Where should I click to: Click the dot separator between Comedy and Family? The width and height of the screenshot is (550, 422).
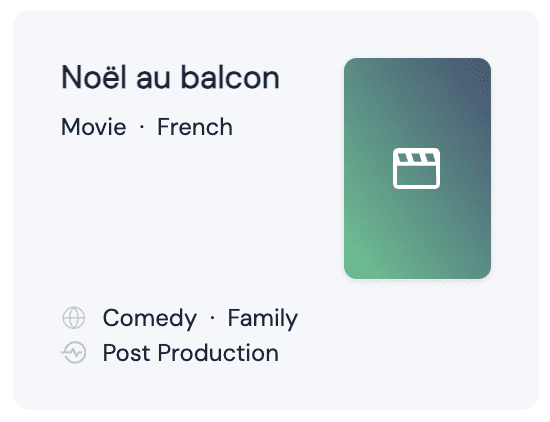coord(212,318)
